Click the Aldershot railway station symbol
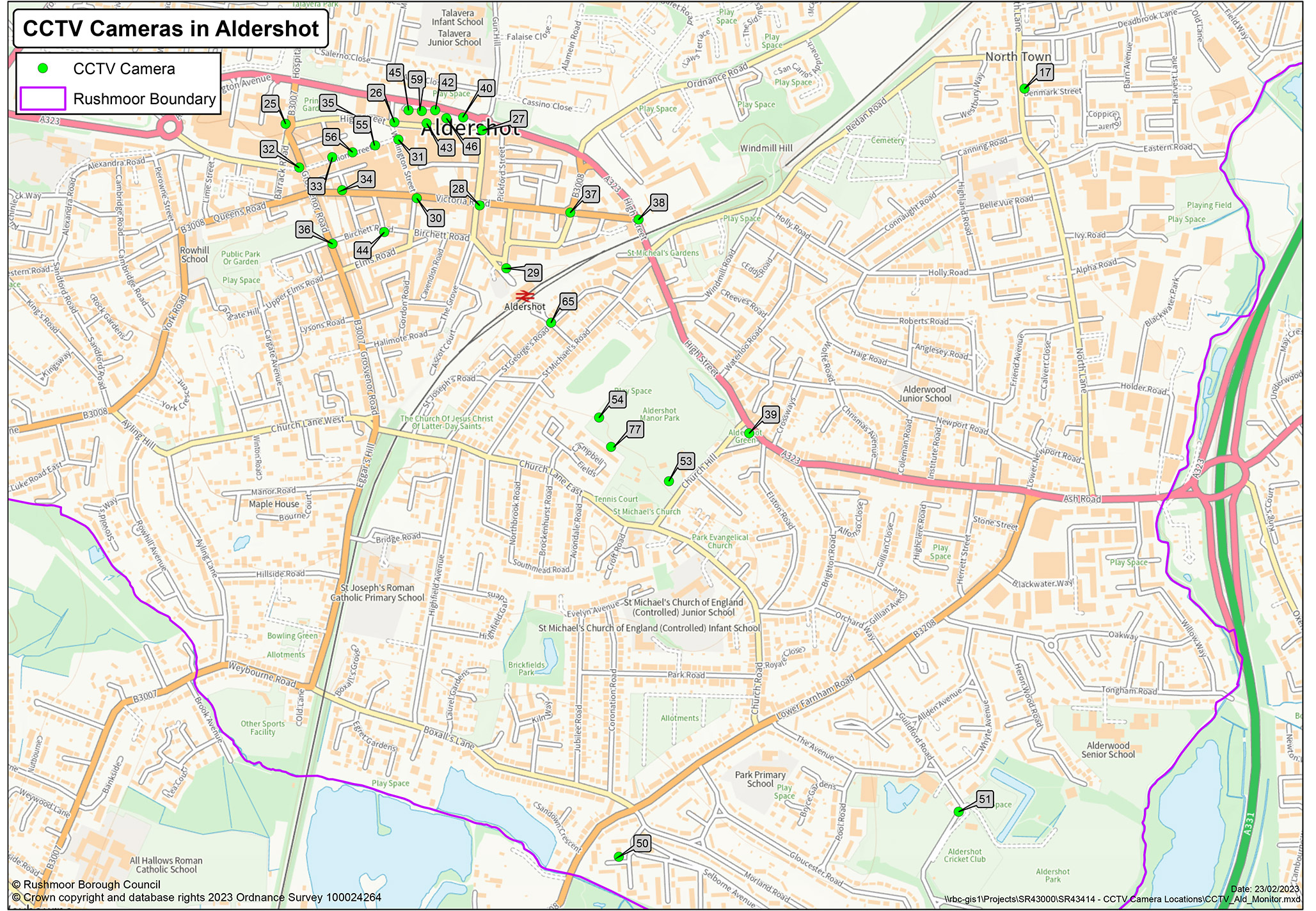Screen dimensions: 1316x911 pos(525,296)
